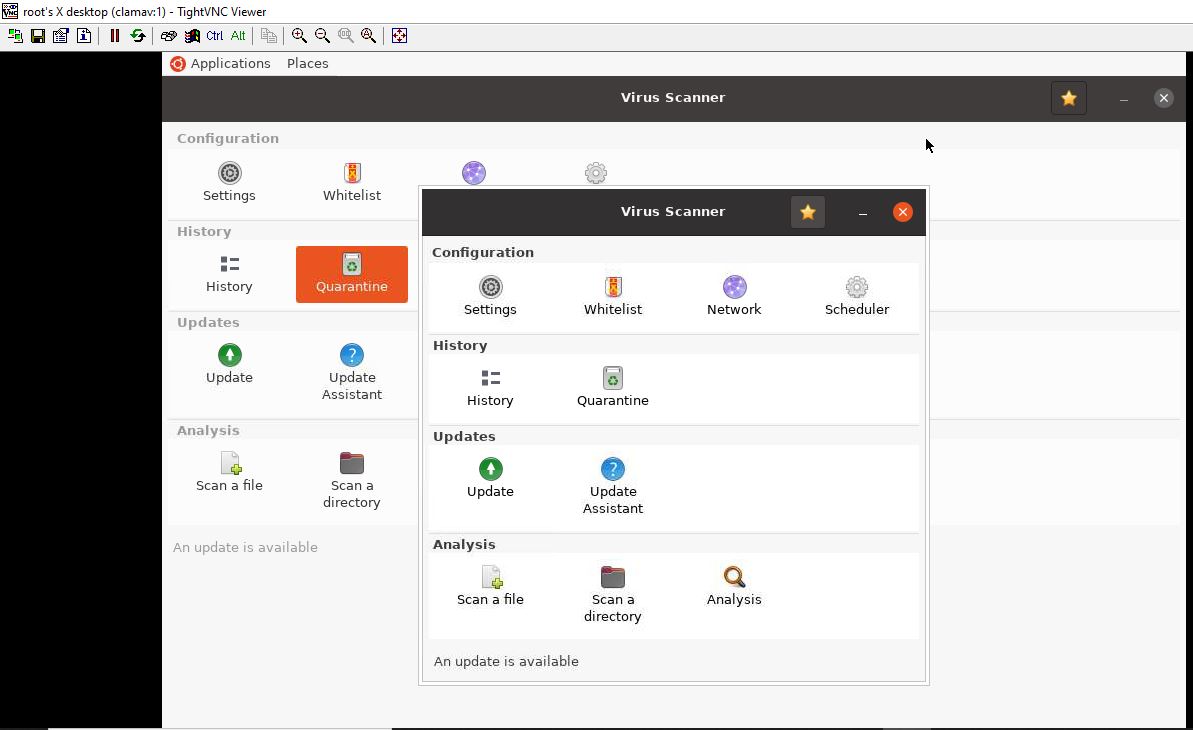This screenshot has width=1193, height=730.
Task: Select Scan a file in the front window
Action: point(490,586)
